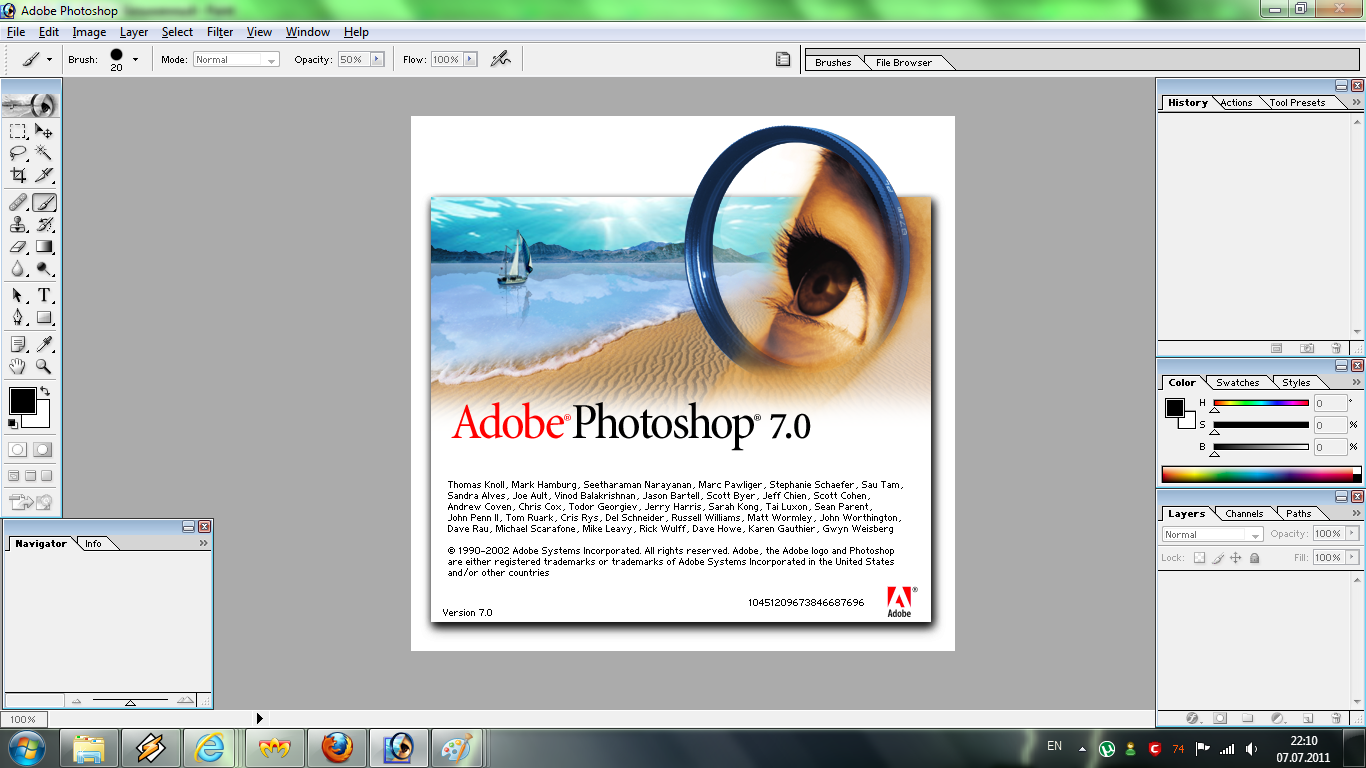
Task: Select the Healing Brush tool
Action: pyautogui.click(x=18, y=202)
